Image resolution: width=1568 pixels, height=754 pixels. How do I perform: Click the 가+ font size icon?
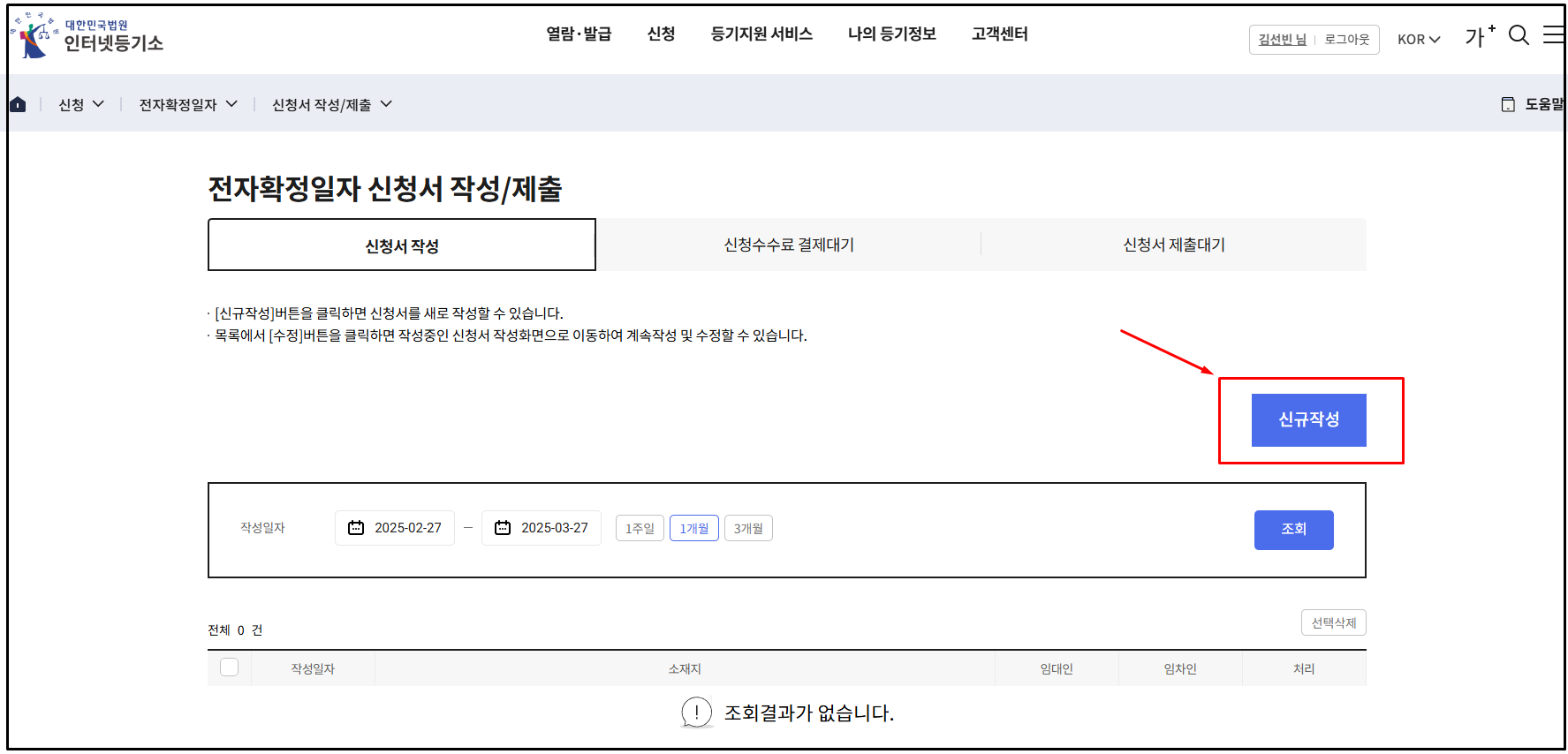click(x=1480, y=36)
